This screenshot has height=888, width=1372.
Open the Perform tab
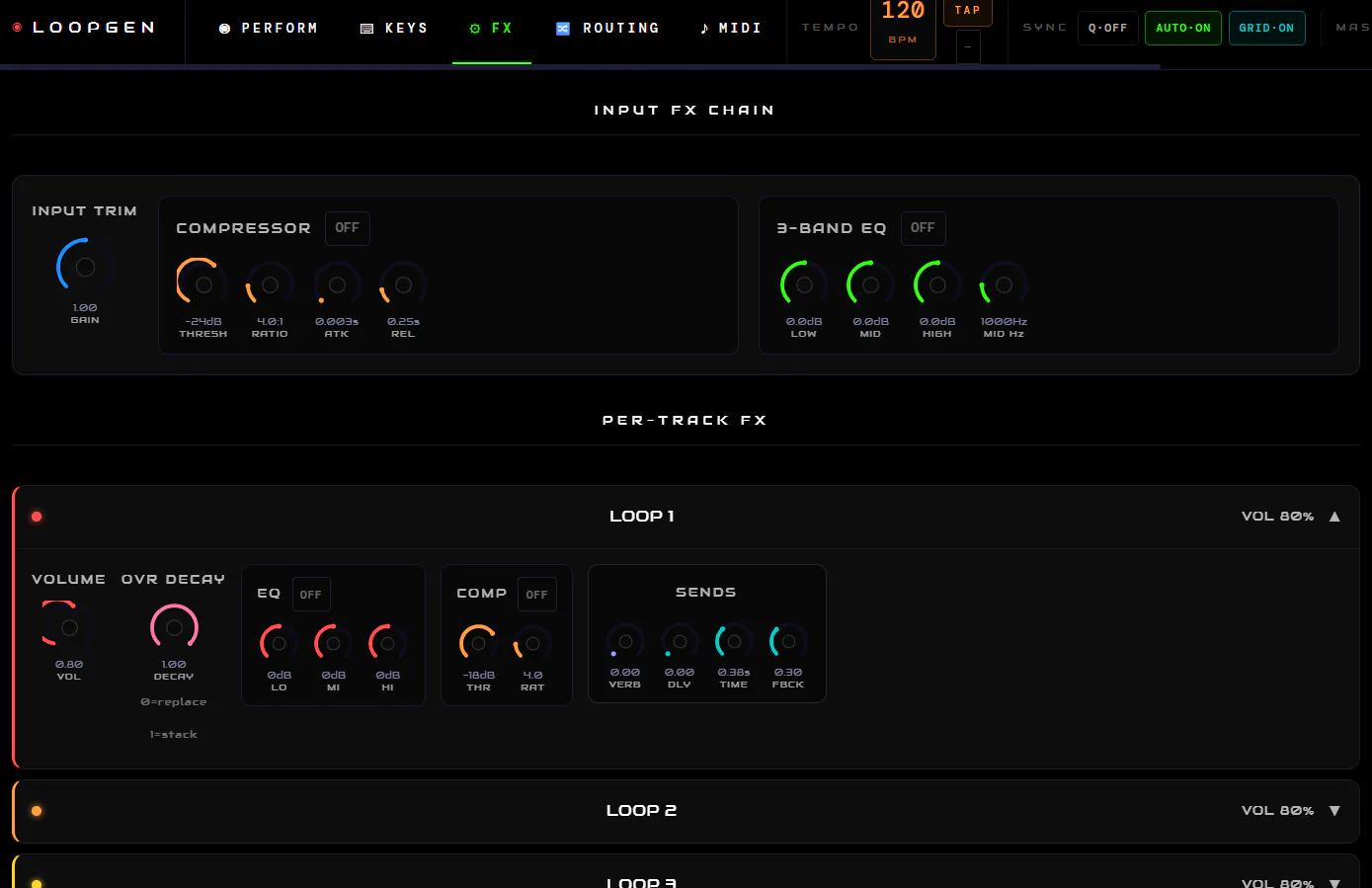tap(269, 29)
